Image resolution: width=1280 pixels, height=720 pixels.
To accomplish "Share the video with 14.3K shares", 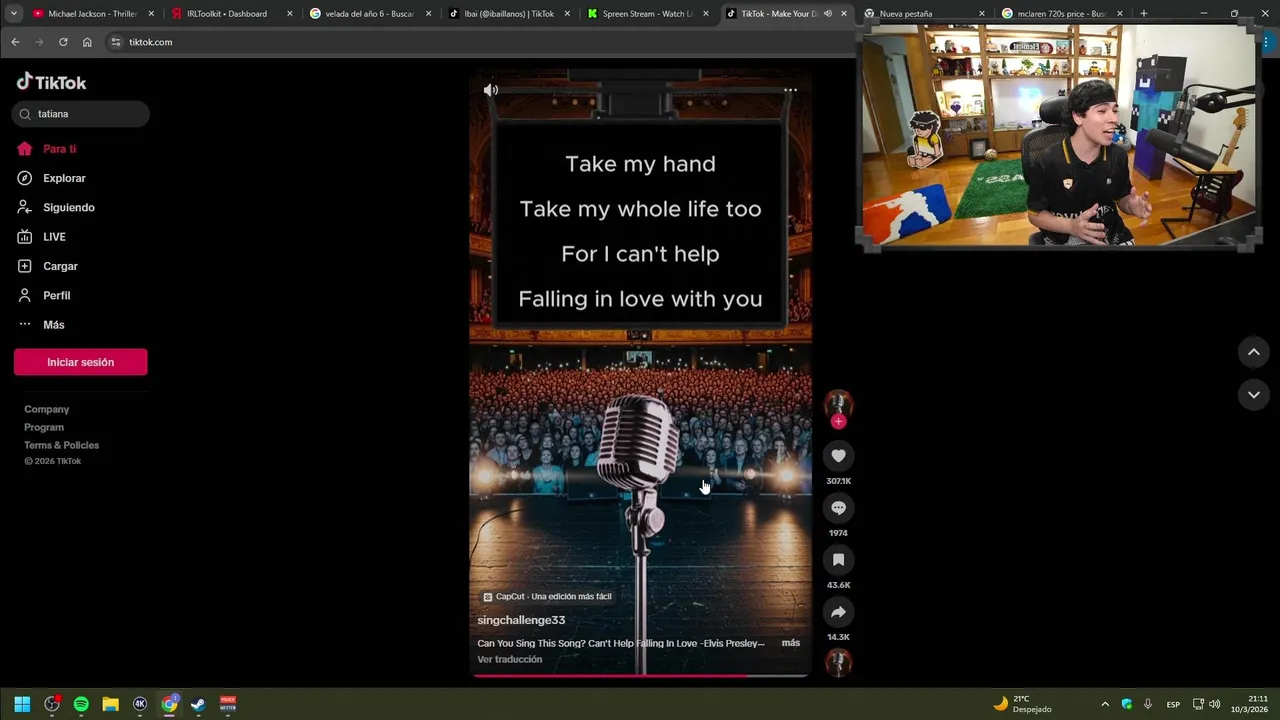I will click(838, 612).
